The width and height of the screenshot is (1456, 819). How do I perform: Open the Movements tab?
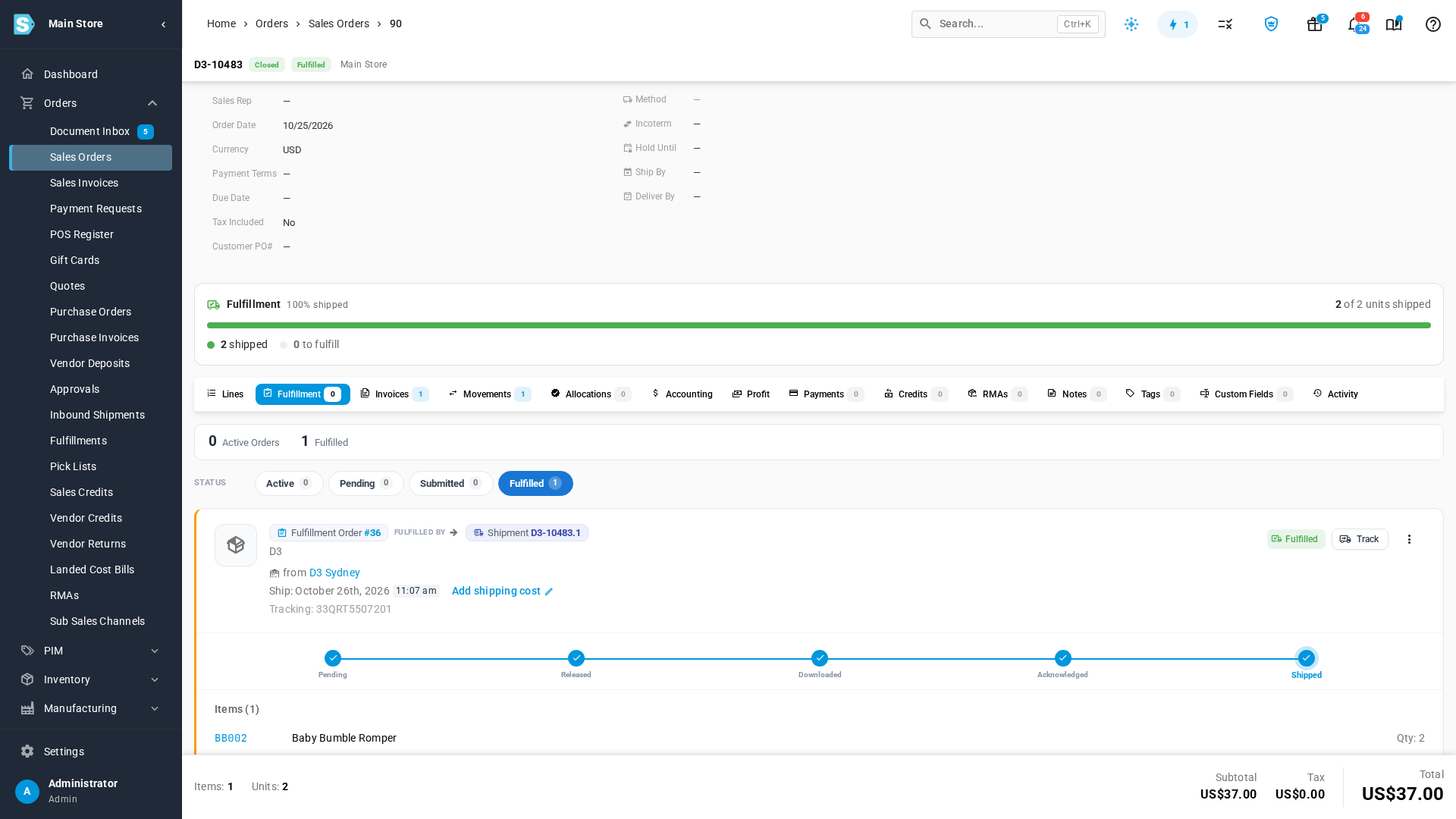(490, 394)
